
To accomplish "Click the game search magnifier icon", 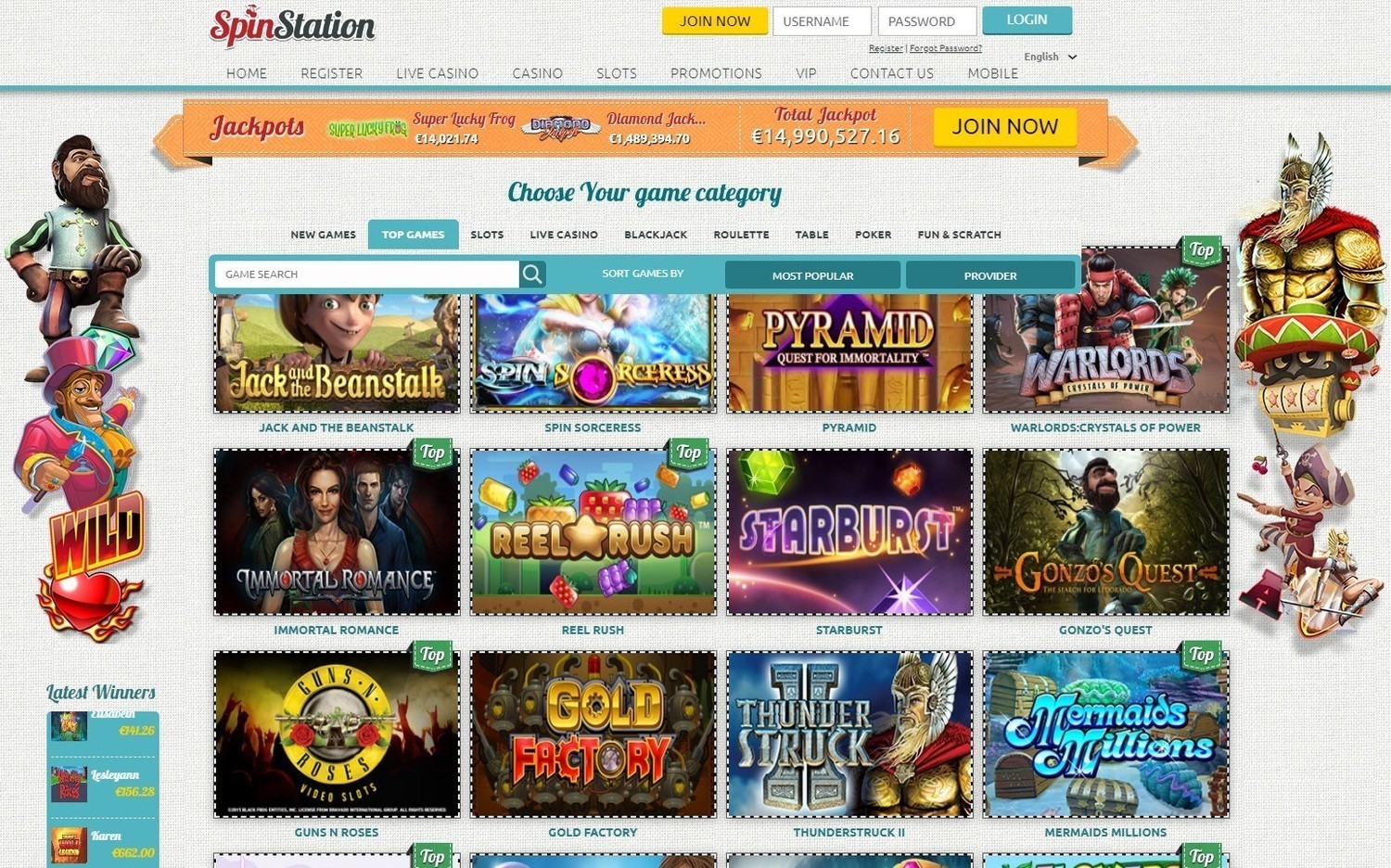I will click(532, 274).
